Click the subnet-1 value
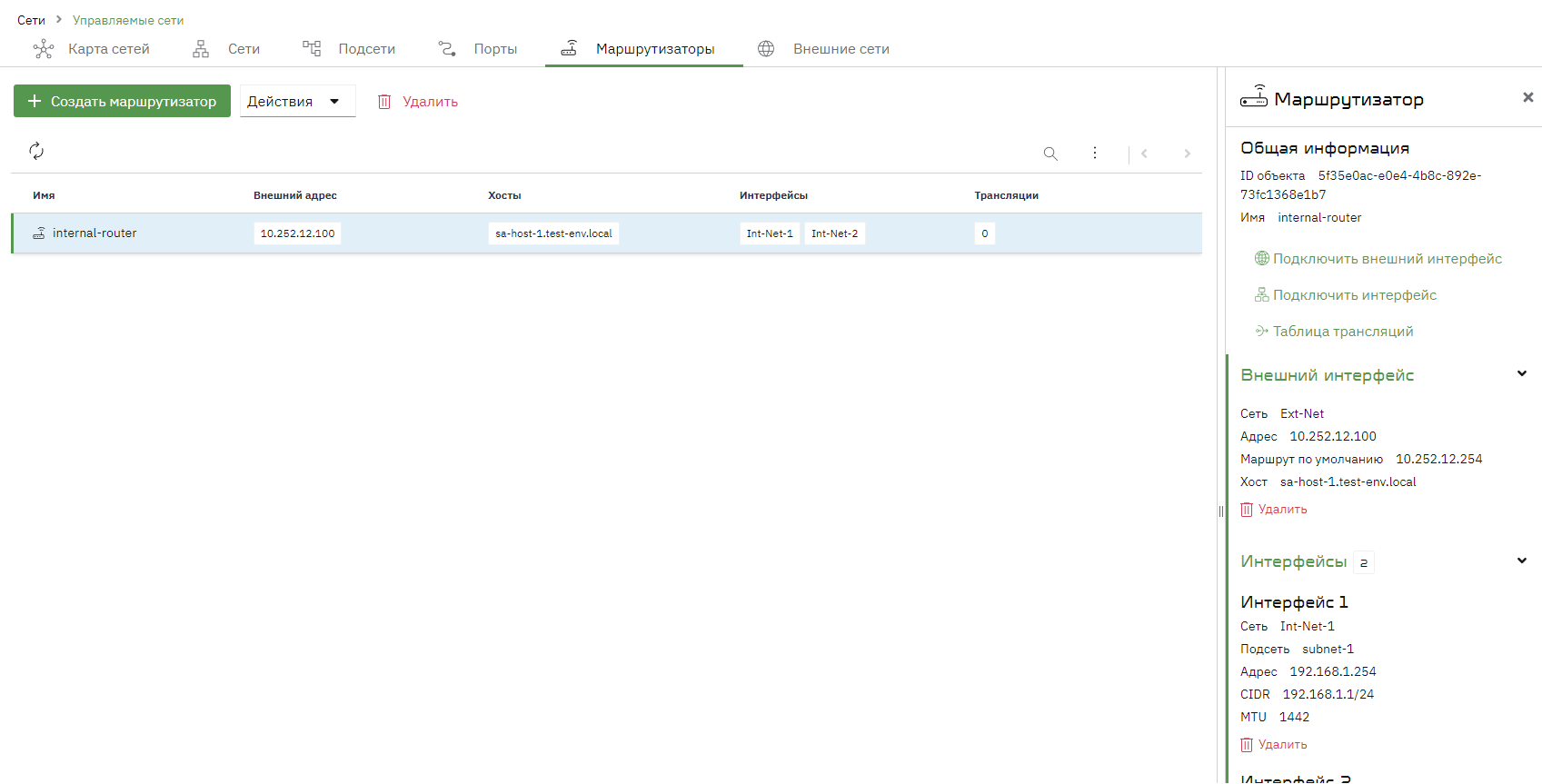 coord(1328,650)
